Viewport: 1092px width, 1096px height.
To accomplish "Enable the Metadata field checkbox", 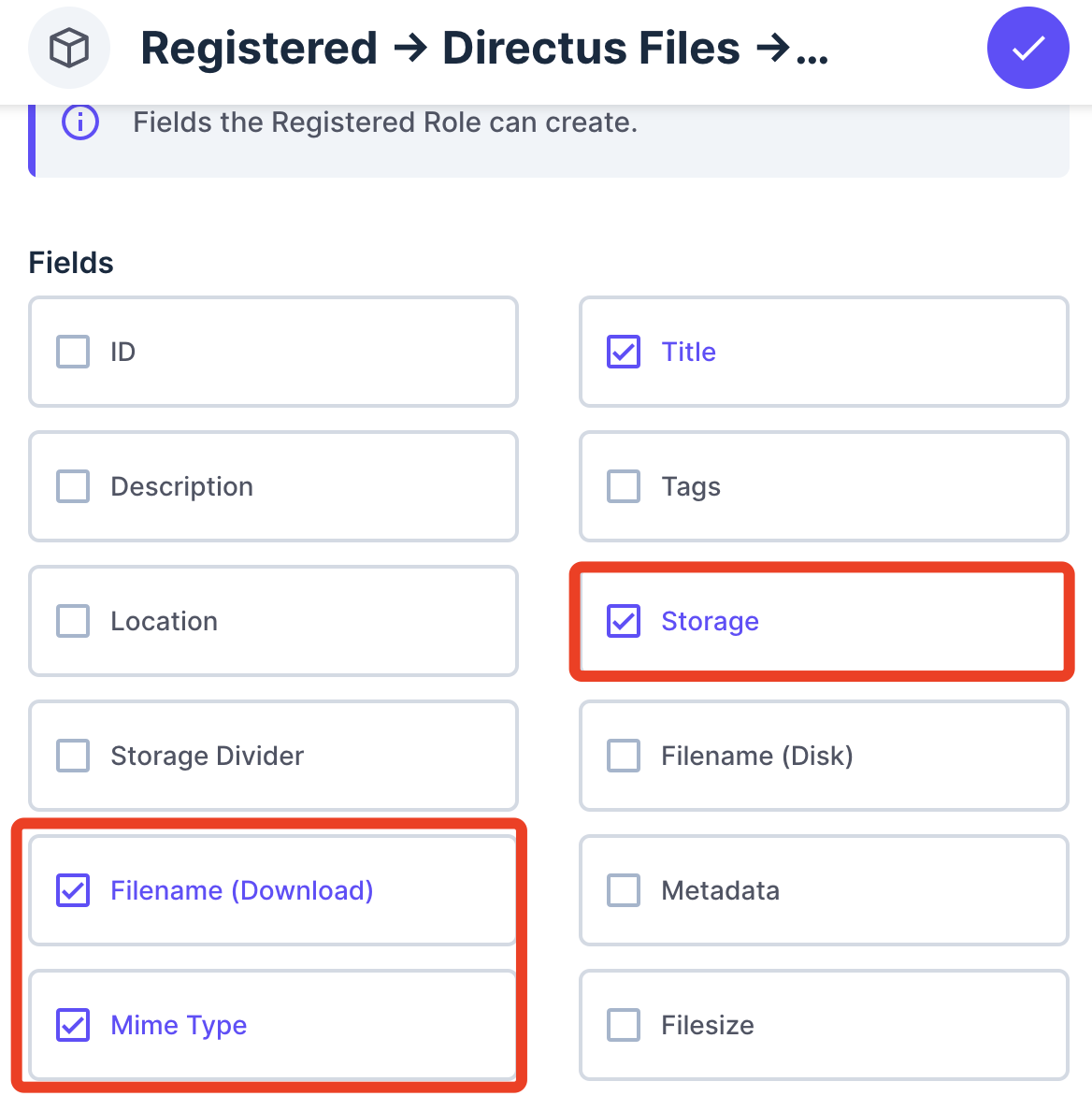I will [x=623, y=890].
